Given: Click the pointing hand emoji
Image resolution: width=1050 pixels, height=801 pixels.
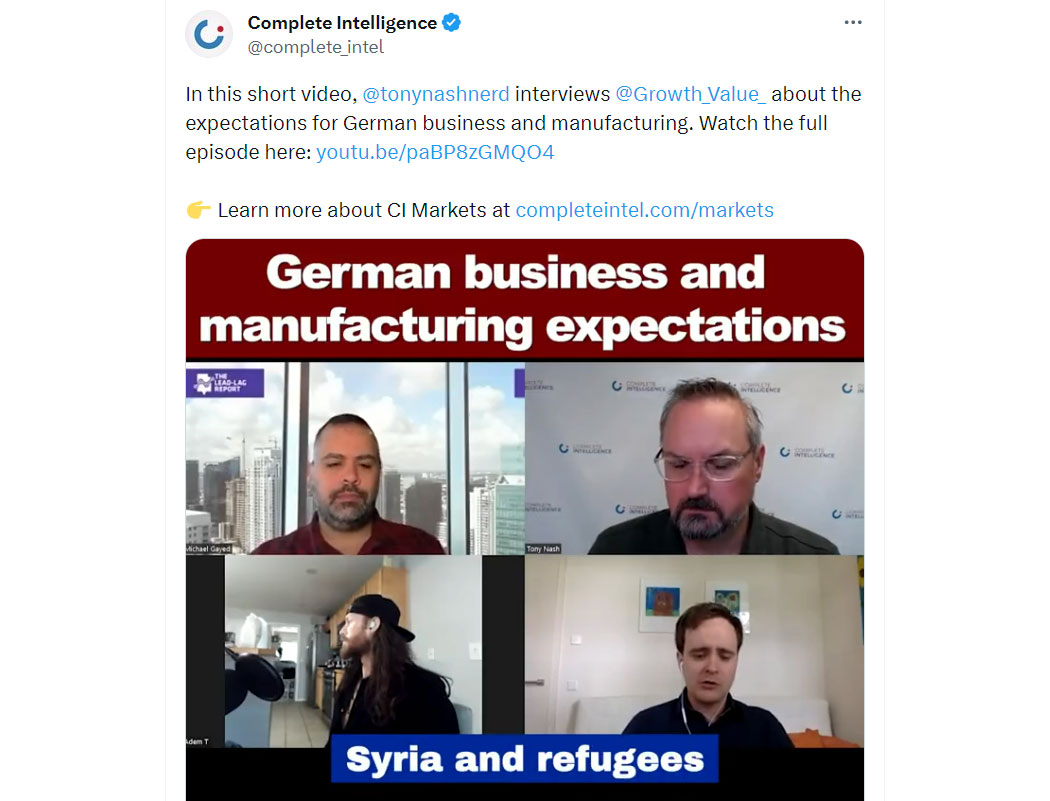Looking at the screenshot, I should [198, 210].
